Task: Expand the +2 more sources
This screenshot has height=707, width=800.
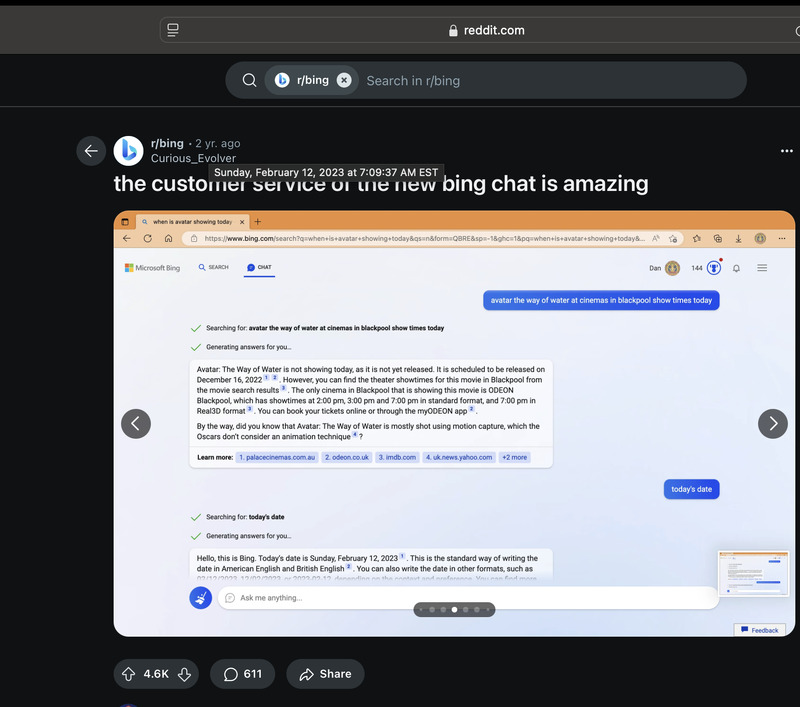Action: click(x=515, y=457)
